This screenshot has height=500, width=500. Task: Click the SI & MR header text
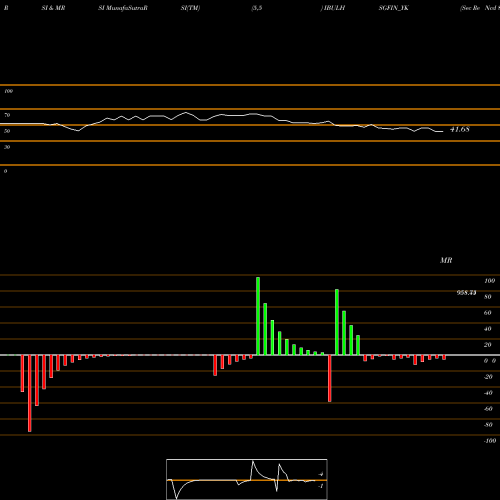pyautogui.click(x=53, y=8)
